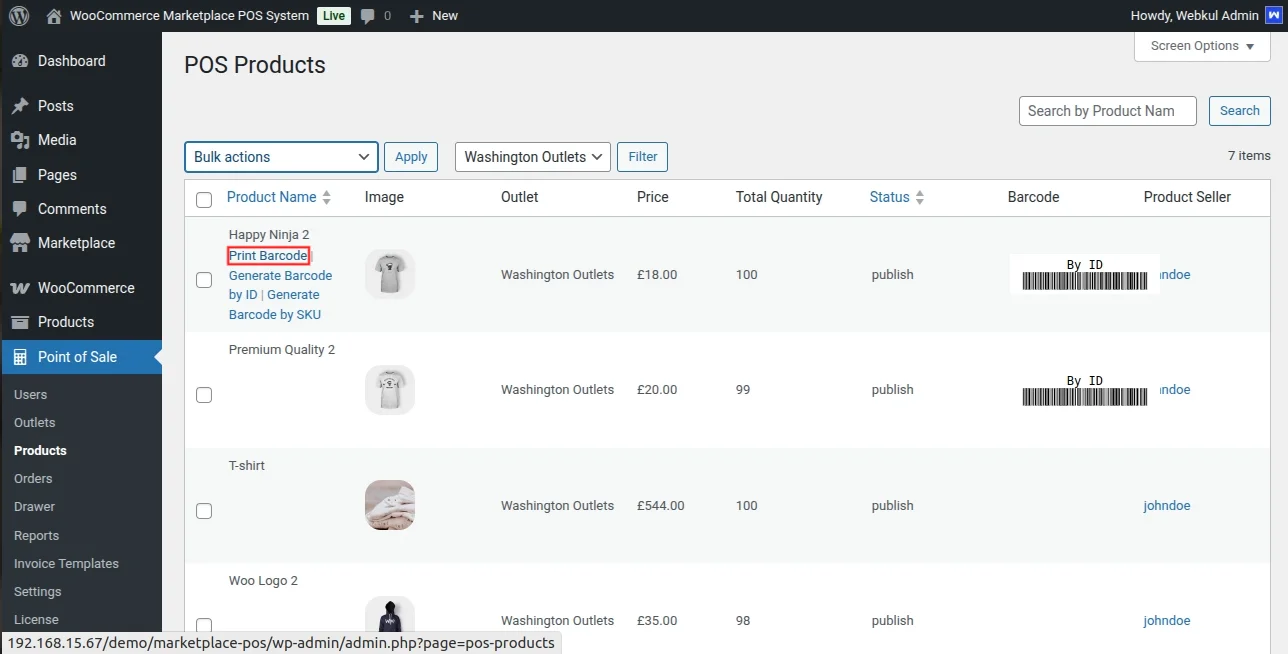Open the comments bubble icon in admin bar
The height and width of the screenshot is (654, 1288).
tap(368, 16)
